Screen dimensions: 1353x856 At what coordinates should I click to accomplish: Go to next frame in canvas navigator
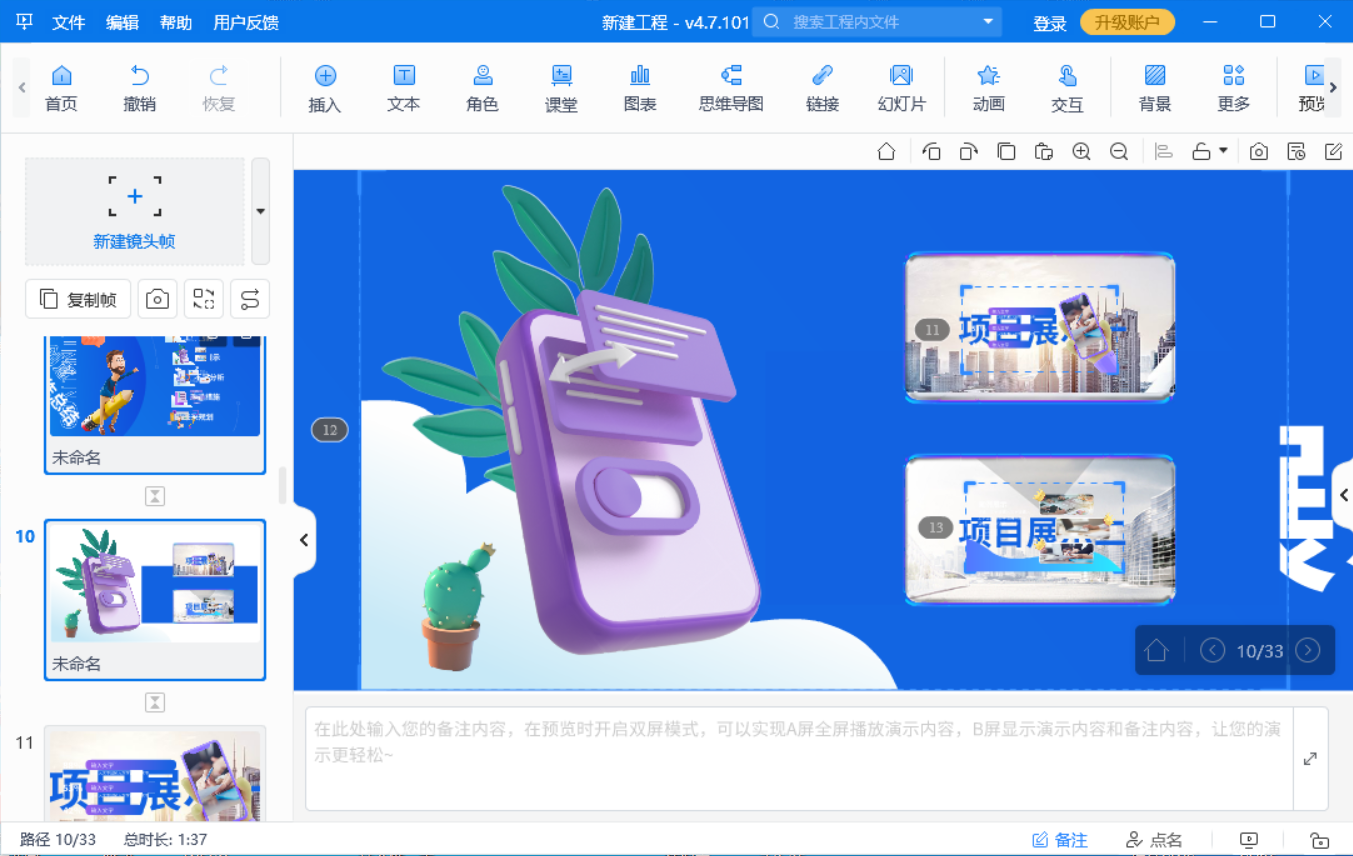1308,651
